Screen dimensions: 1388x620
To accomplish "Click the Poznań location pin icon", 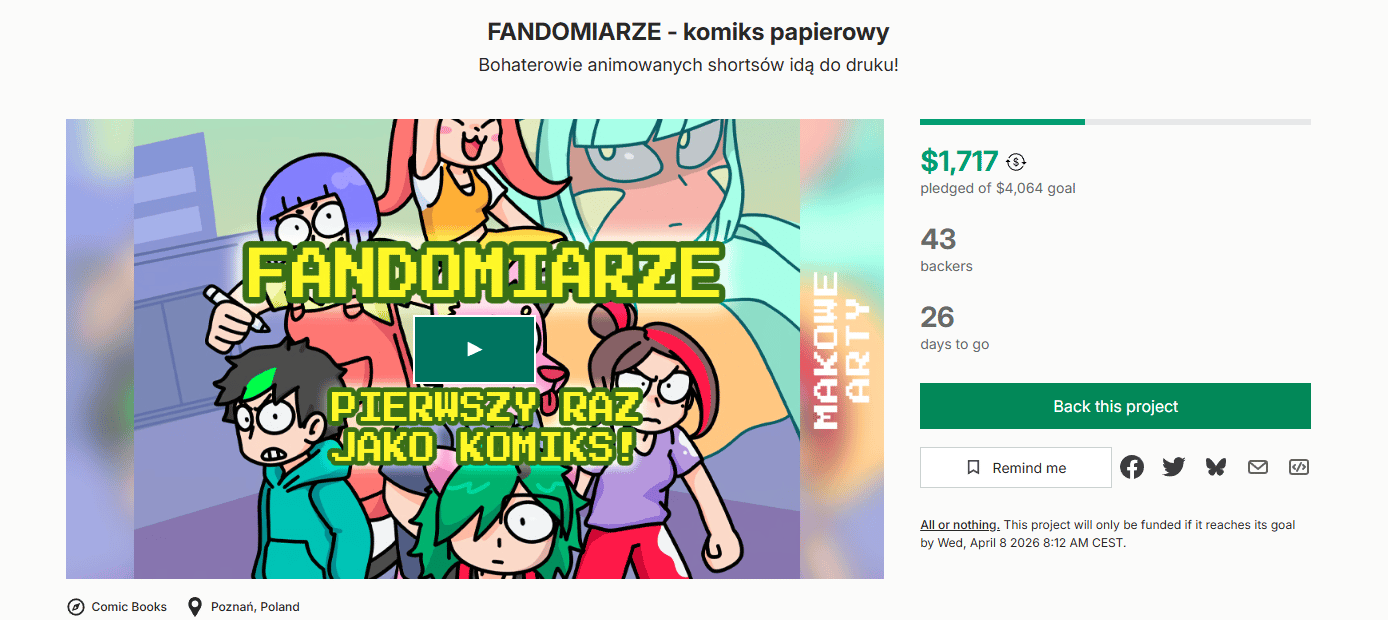I will pos(194,607).
